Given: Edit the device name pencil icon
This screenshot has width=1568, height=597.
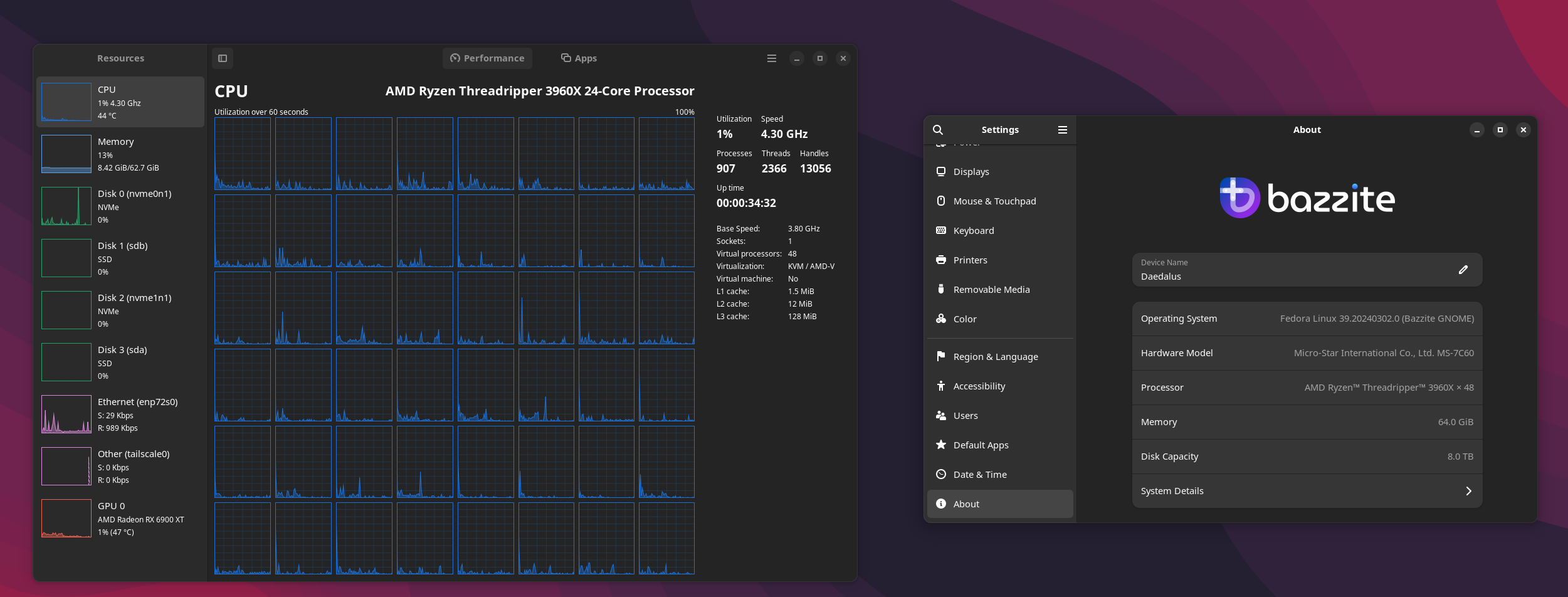Looking at the screenshot, I should point(1463,270).
